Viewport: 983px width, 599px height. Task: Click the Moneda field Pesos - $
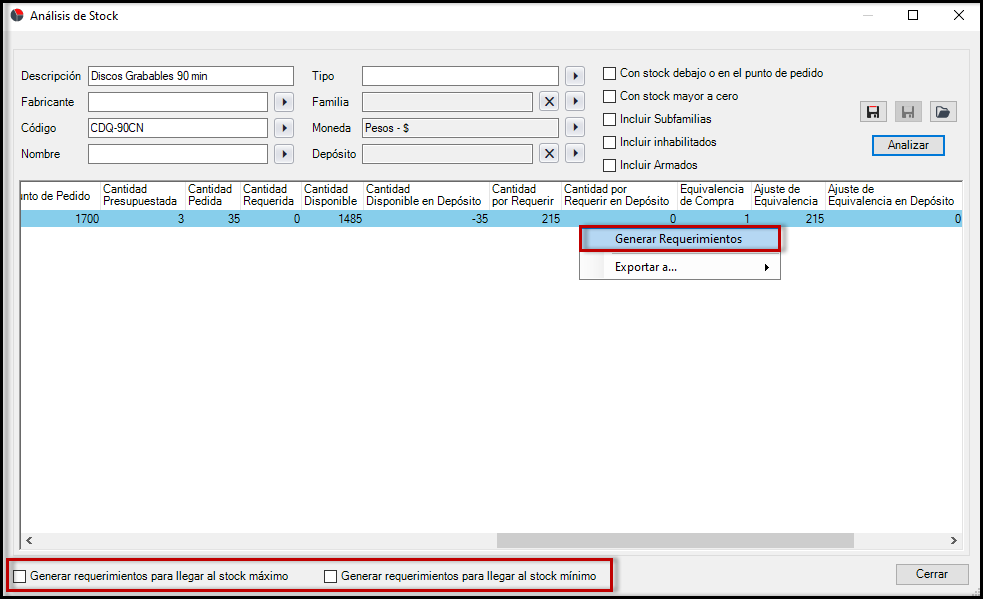tap(460, 128)
